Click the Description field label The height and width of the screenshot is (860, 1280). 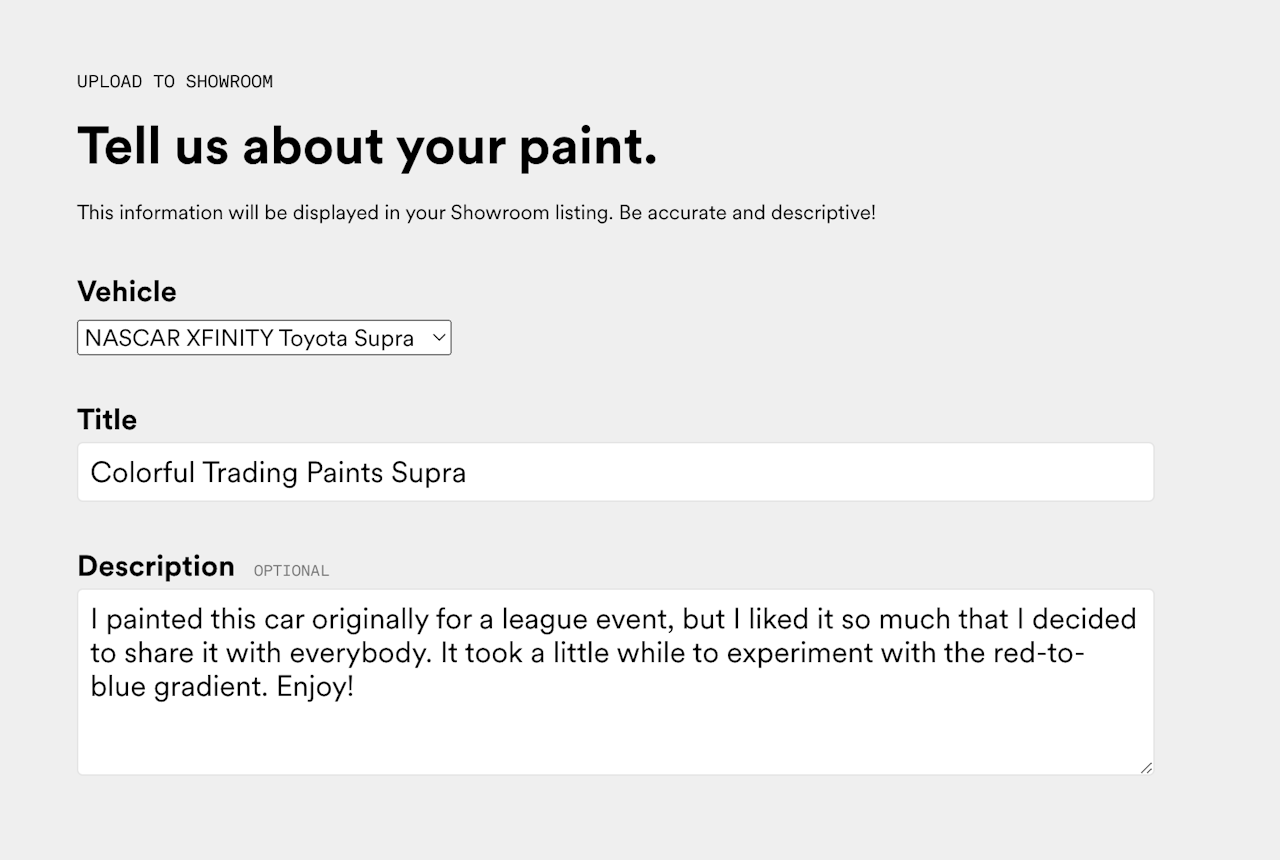156,566
